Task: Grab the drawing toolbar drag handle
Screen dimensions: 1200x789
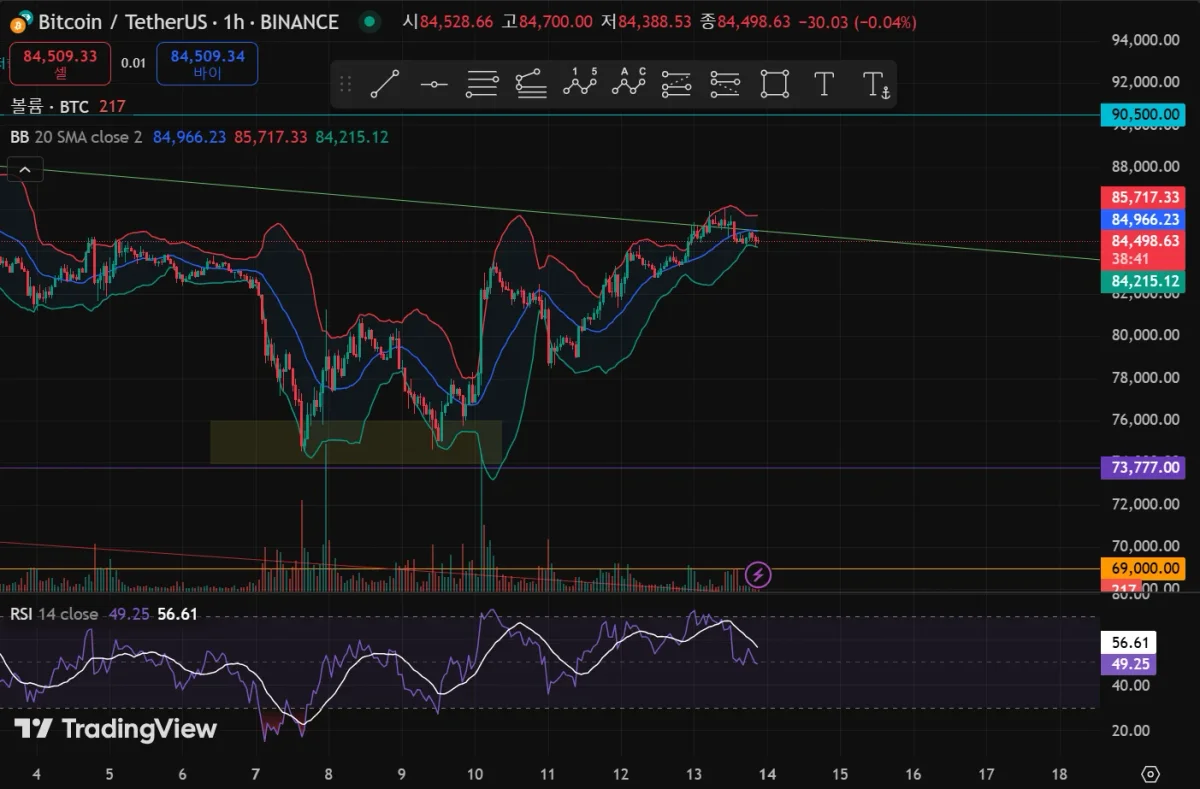Action: [345, 84]
